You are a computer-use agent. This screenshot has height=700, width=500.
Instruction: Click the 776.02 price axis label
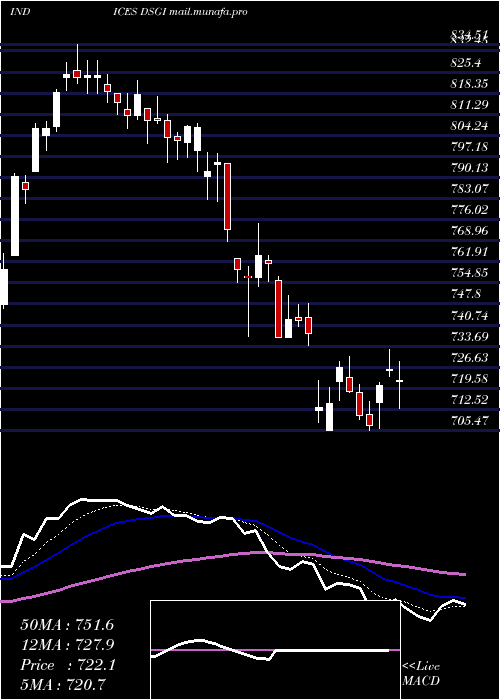468,210
